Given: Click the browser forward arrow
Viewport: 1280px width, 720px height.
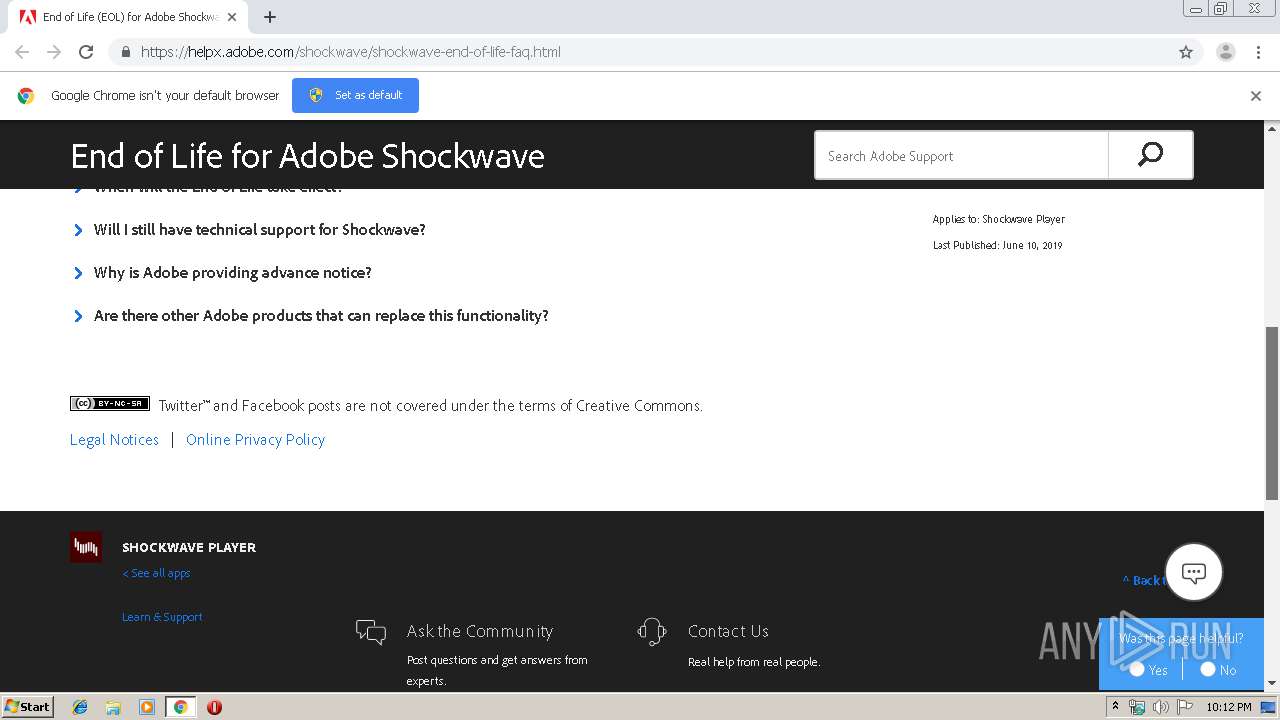Looking at the screenshot, I should point(54,52).
